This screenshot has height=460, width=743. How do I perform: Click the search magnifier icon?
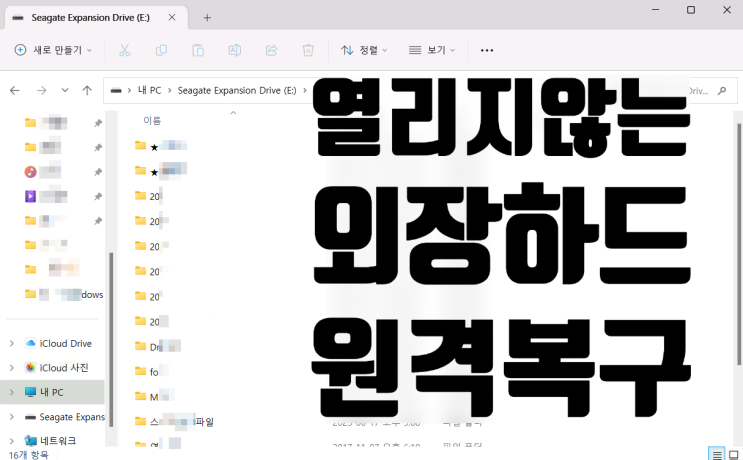click(722, 90)
